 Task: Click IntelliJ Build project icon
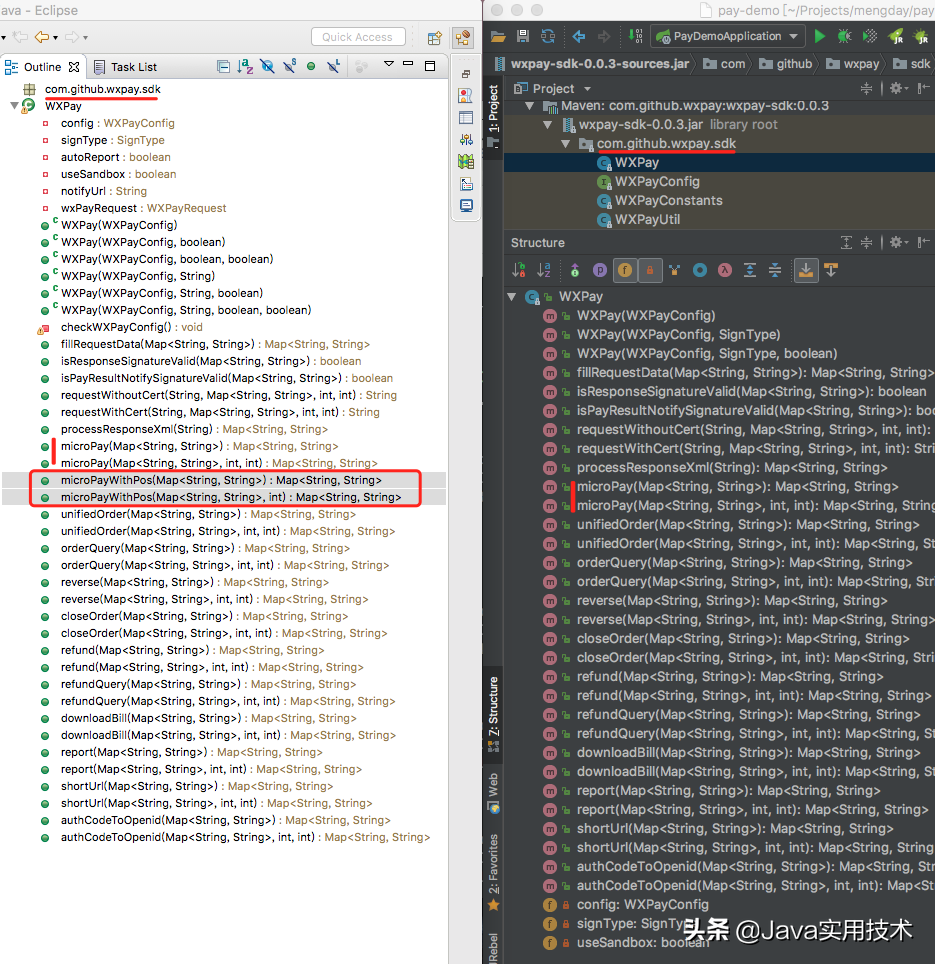click(x=636, y=36)
